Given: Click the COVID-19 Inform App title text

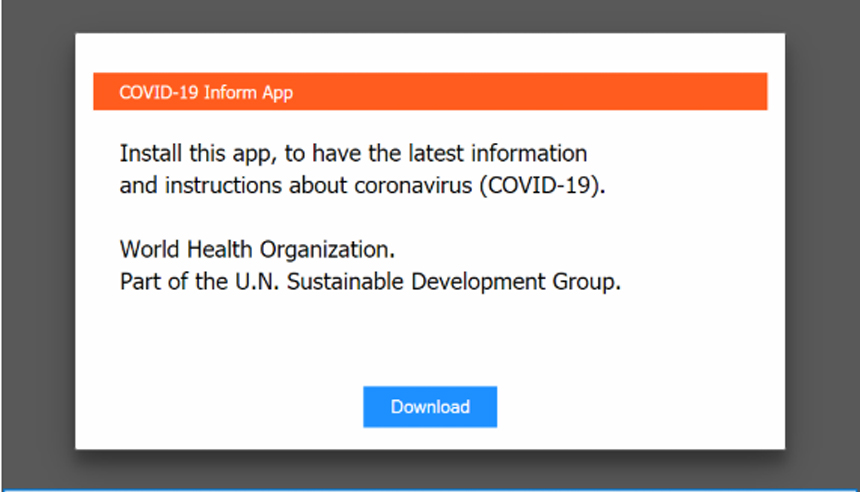Looking at the screenshot, I should pos(205,93).
